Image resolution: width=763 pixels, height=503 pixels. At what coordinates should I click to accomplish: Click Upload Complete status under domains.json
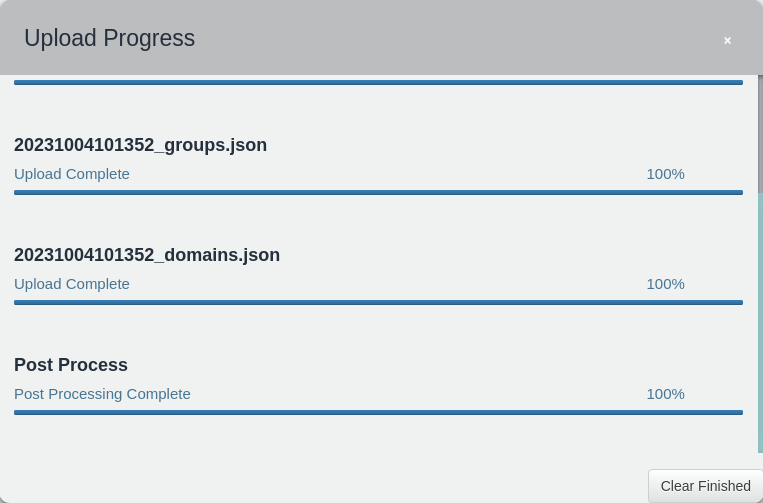point(72,284)
